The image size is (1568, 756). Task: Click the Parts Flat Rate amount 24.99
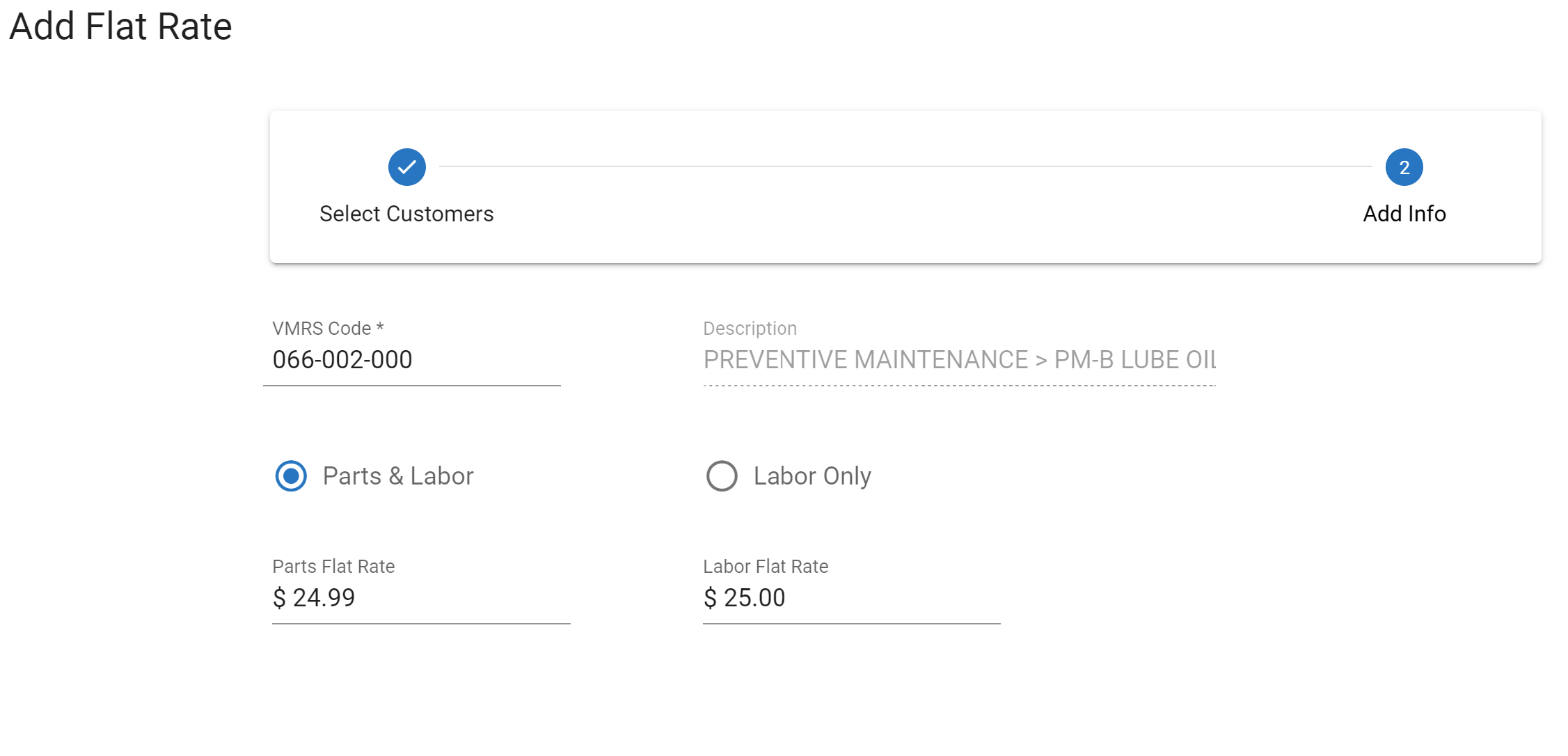pos(324,598)
